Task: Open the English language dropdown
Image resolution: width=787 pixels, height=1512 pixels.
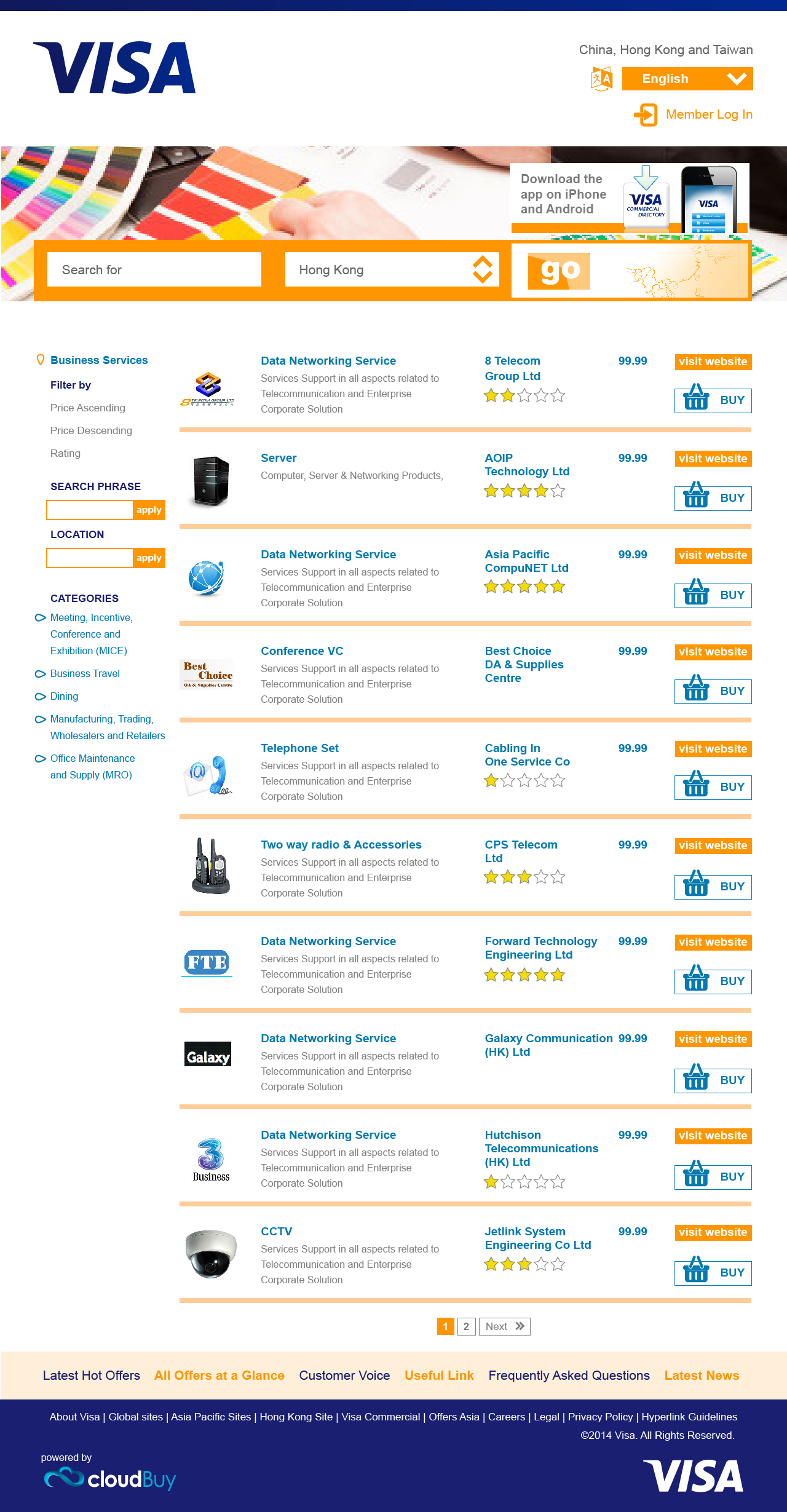Action: click(687, 79)
